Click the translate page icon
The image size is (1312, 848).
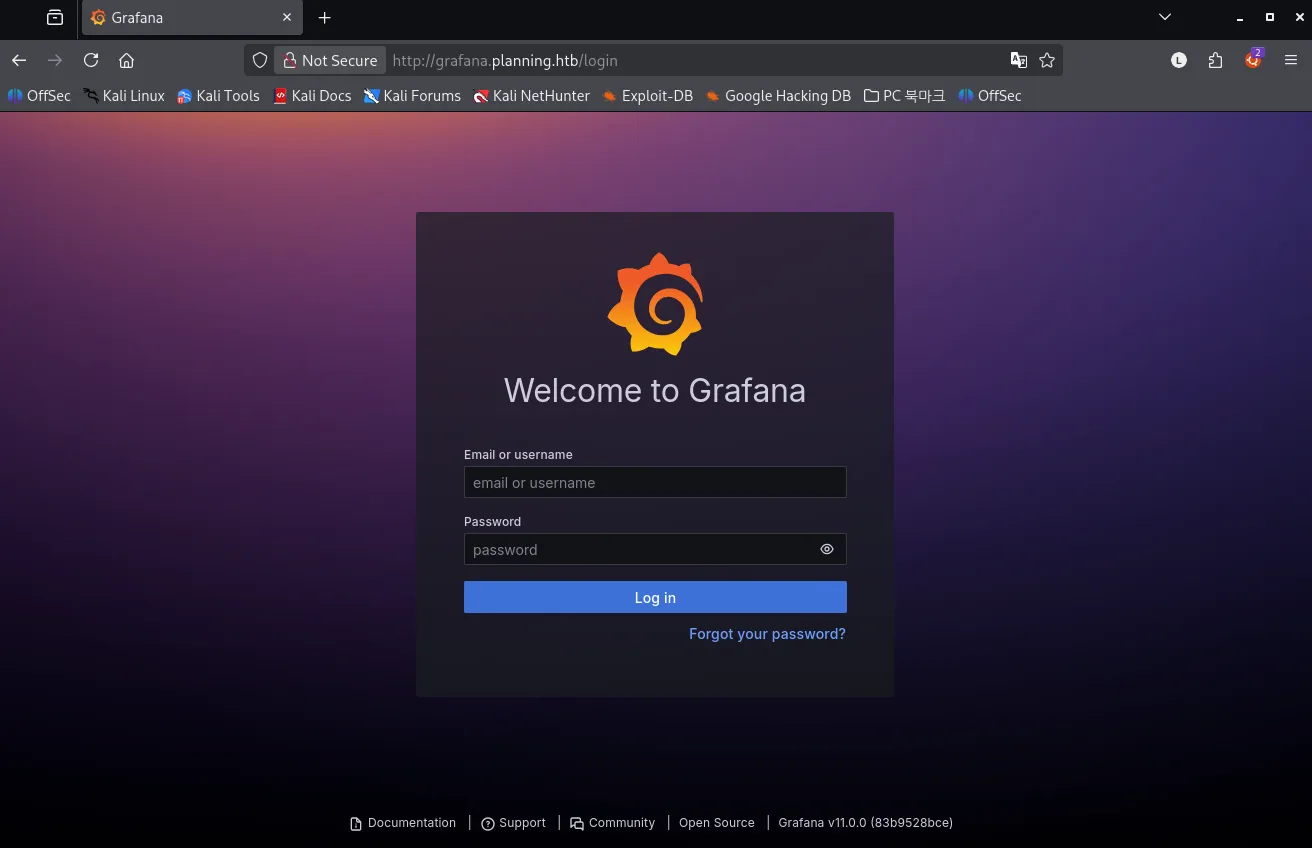(x=1019, y=60)
